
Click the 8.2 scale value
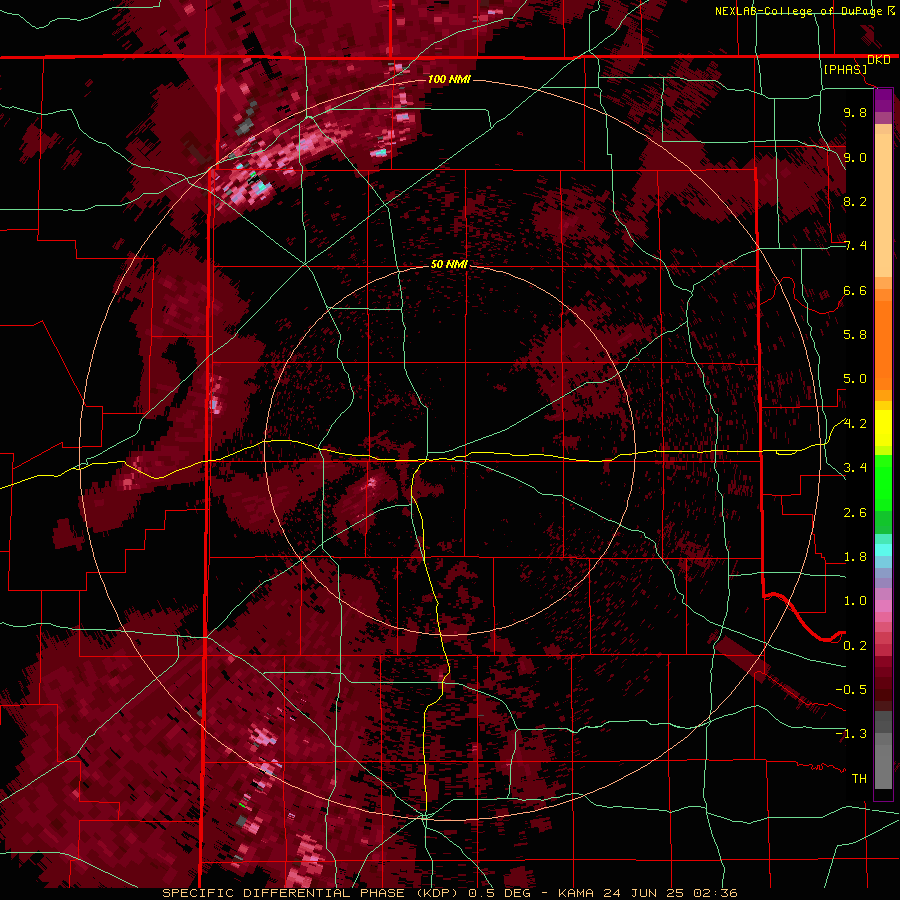855,201
